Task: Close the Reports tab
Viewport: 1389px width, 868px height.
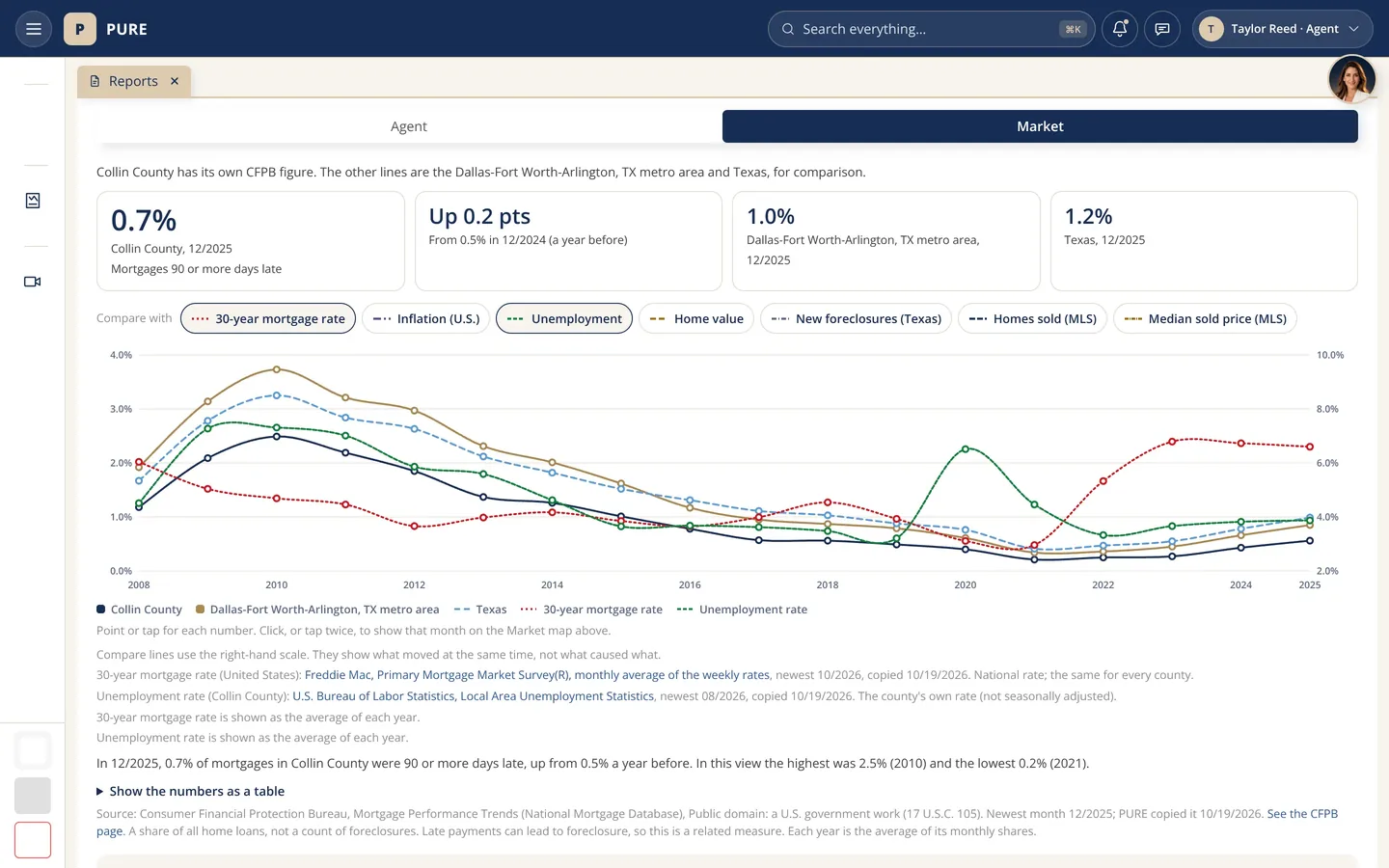Action: point(175,81)
